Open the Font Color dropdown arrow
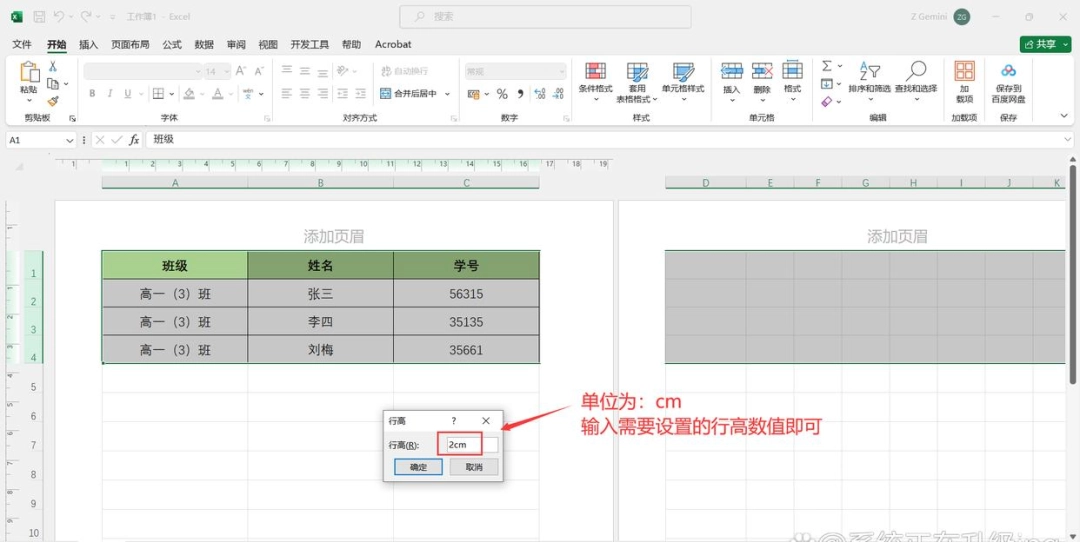Viewport: 1080px width, 542px height. point(230,94)
